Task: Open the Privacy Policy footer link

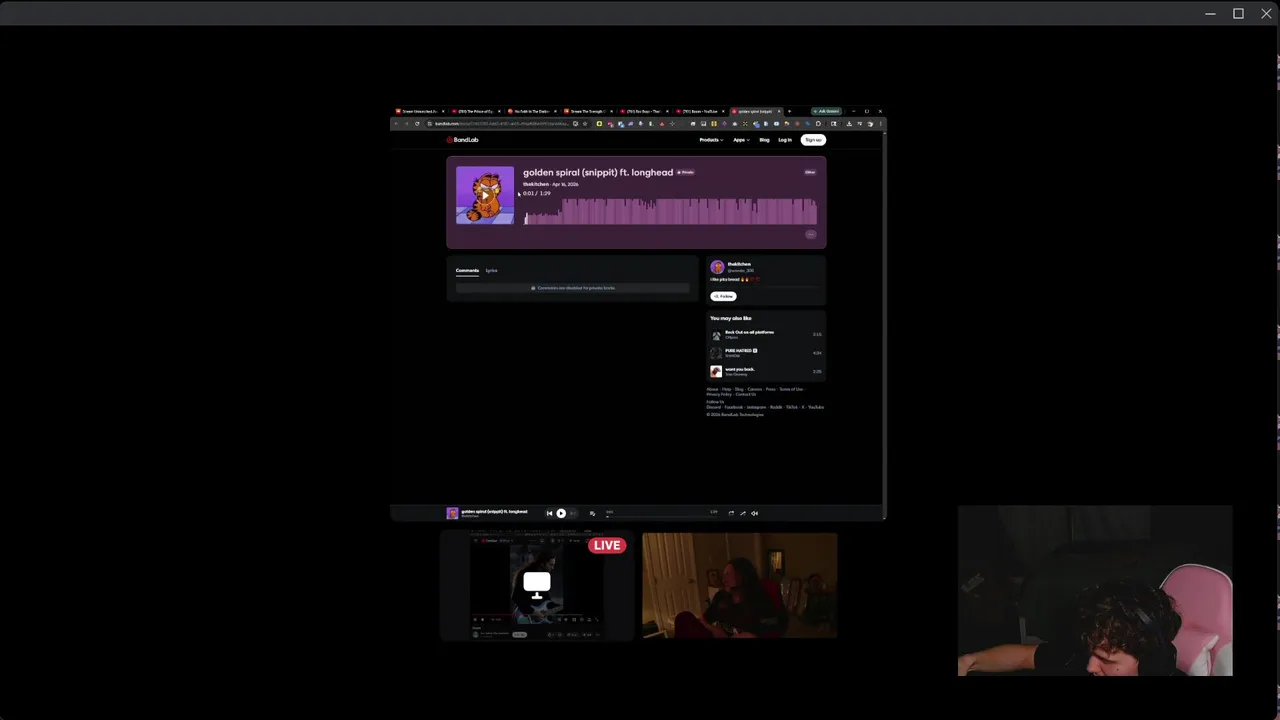Action: pos(719,394)
